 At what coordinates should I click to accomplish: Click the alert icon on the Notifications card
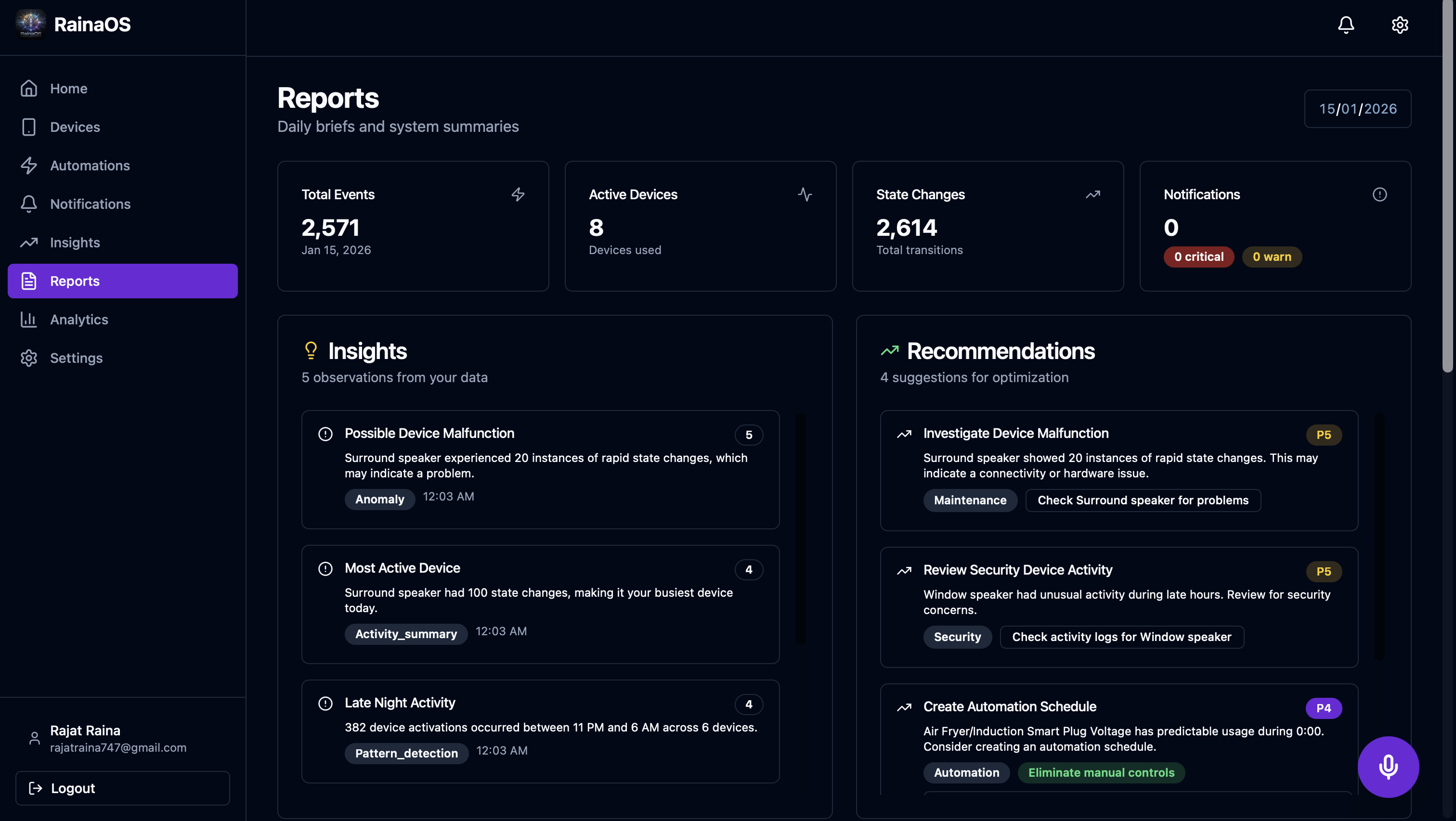pyautogui.click(x=1380, y=194)
